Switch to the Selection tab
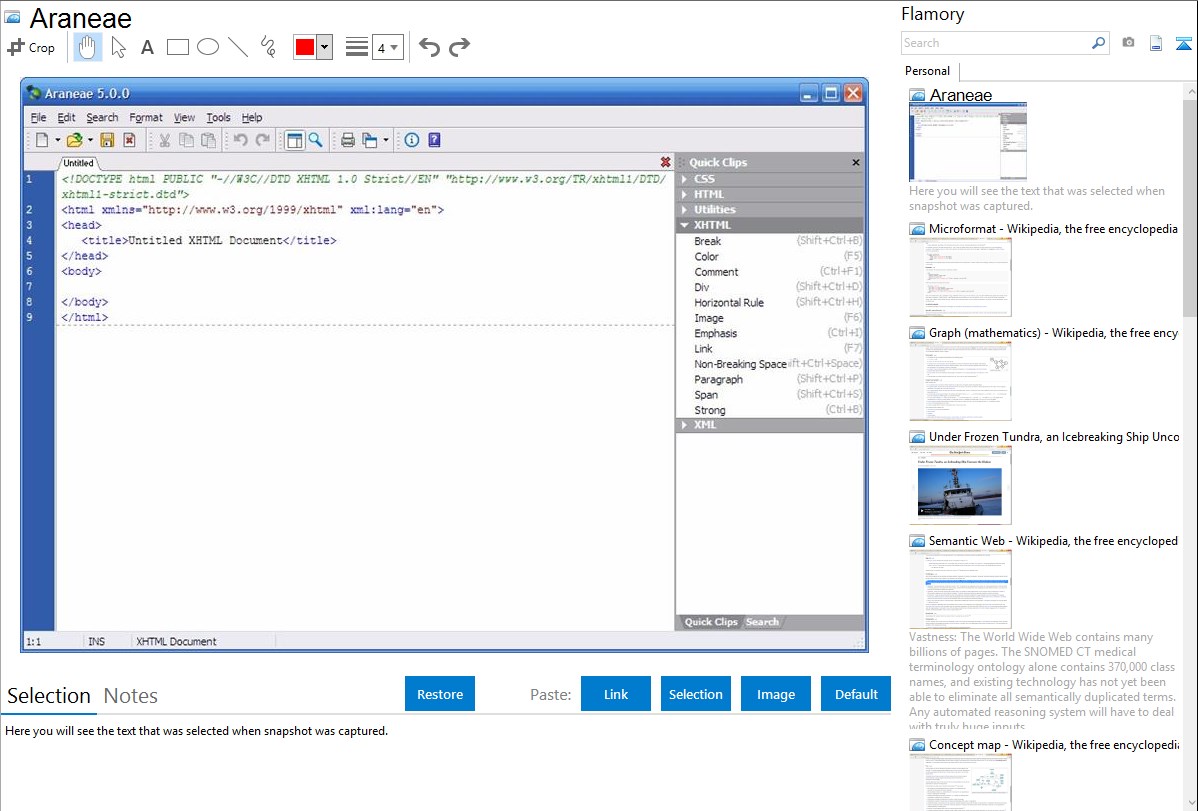 point(49,696)
